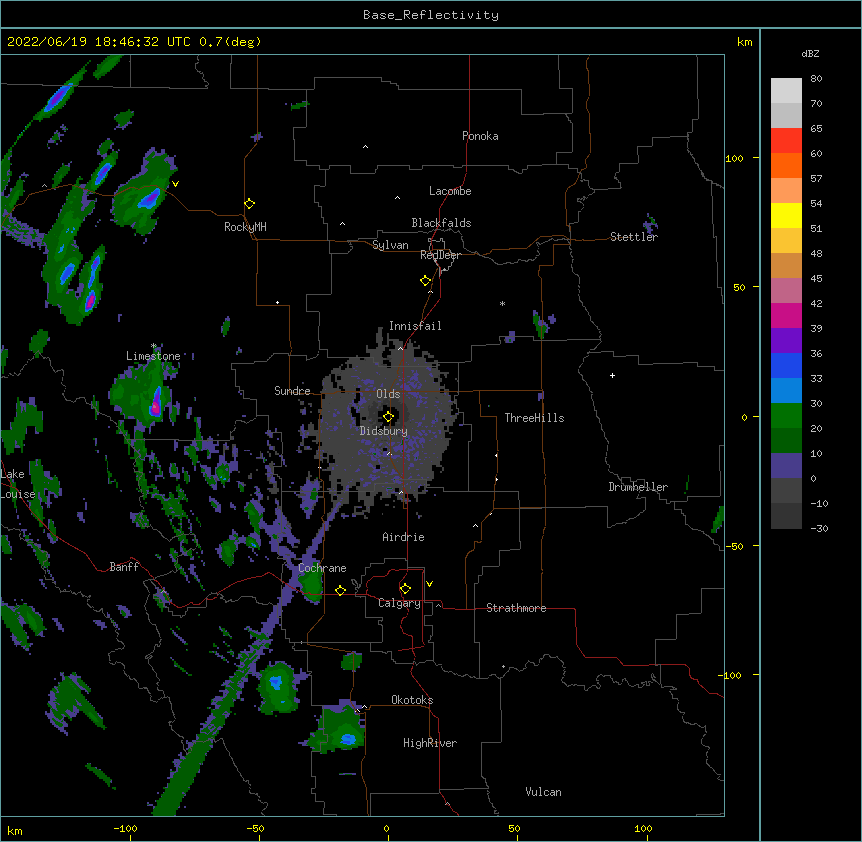Click the RedDeer label
This screenshot has width=862, height=842.
(x=440, y=255)
